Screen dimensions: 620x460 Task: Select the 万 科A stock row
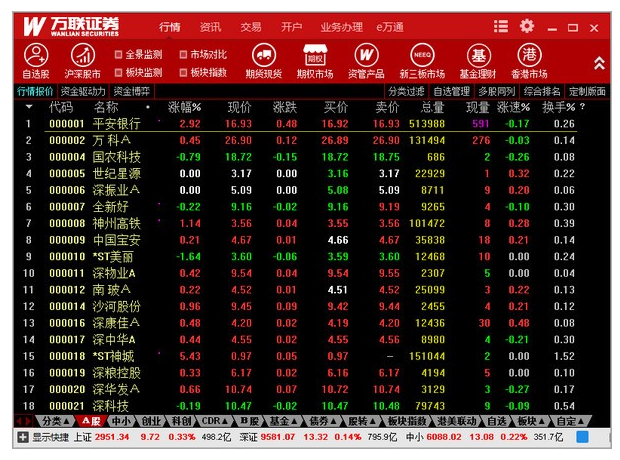[299, 140]
